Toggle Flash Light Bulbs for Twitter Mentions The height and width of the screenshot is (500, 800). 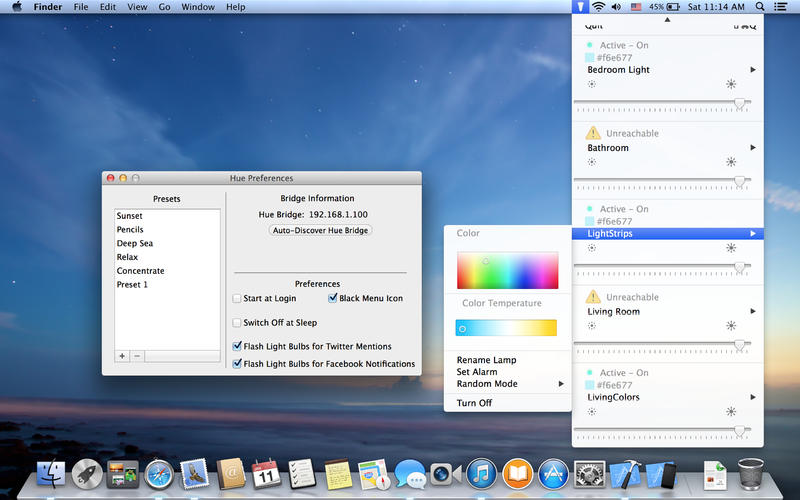click(x=237, y=346)
